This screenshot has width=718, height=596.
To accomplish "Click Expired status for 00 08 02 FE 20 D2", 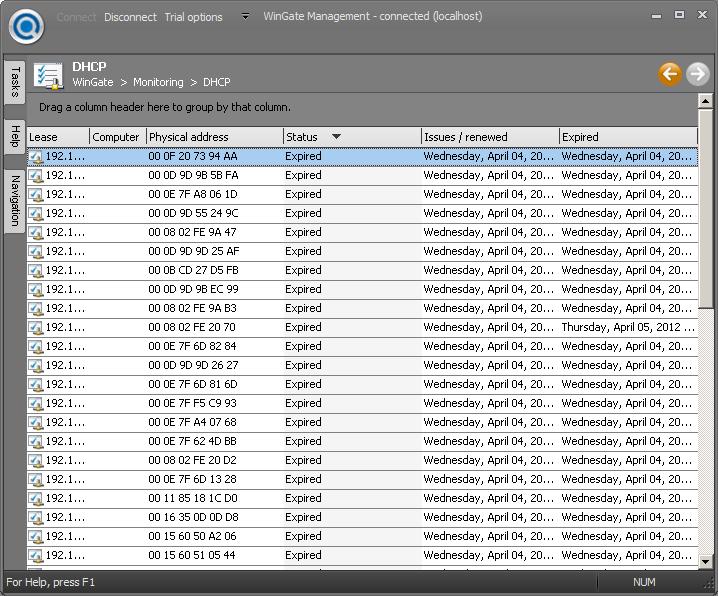I will click(x=303, y=460).
